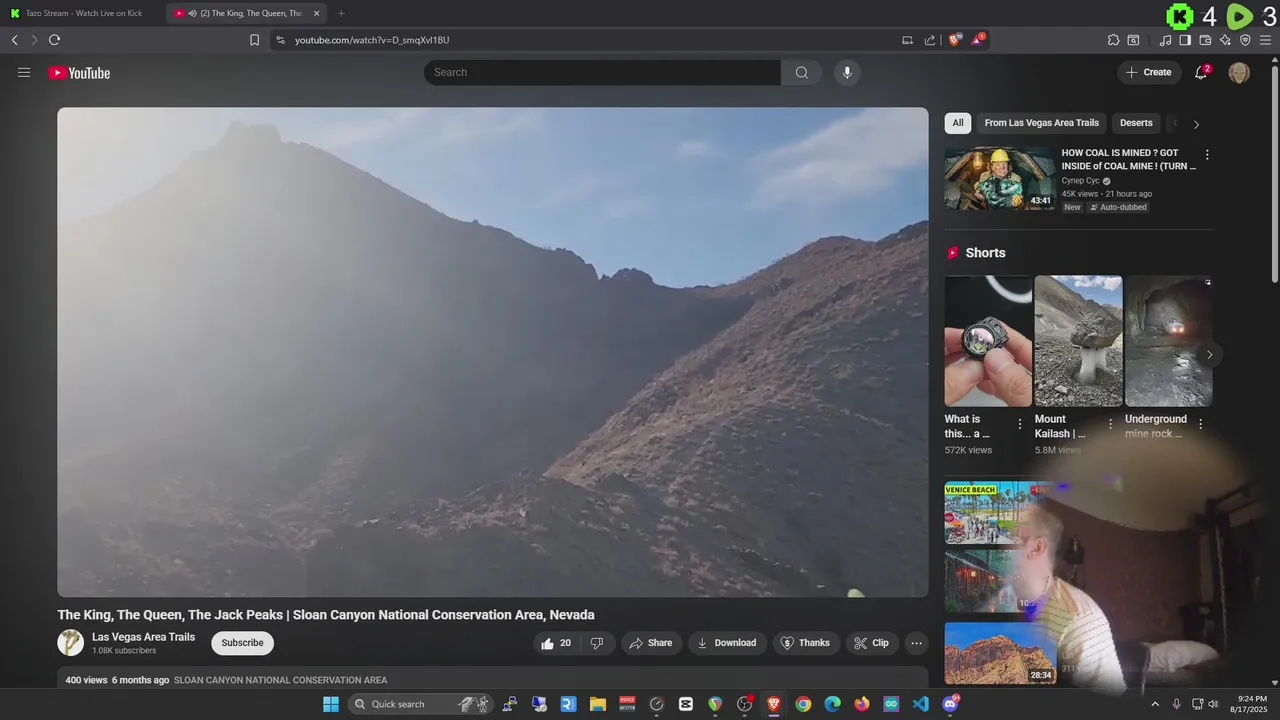
Task: Go back with the browser back arrow
Action: pyautogui.click(x=15, y=40)
